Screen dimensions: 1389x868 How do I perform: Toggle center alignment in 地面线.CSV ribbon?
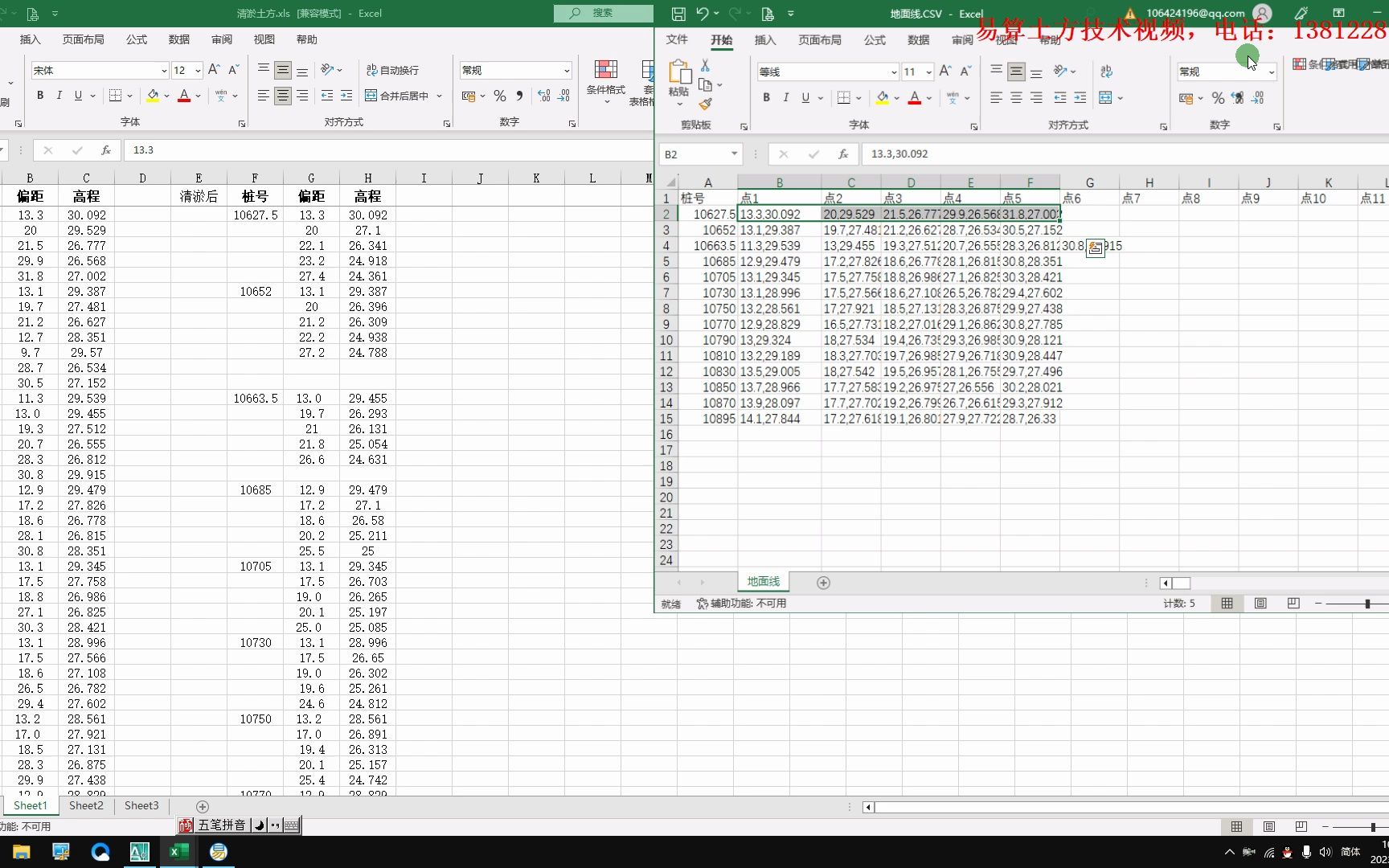coord(1016,97)
